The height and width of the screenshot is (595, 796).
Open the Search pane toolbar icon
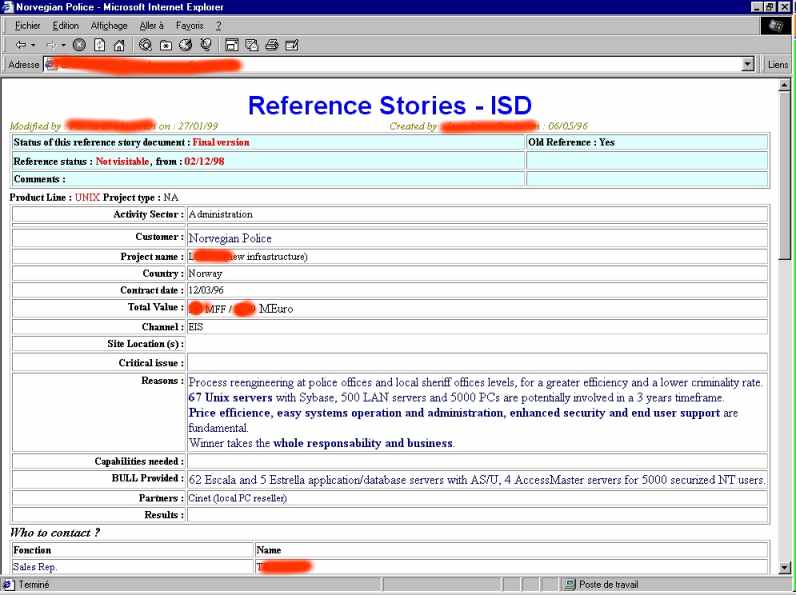(145, 45)
